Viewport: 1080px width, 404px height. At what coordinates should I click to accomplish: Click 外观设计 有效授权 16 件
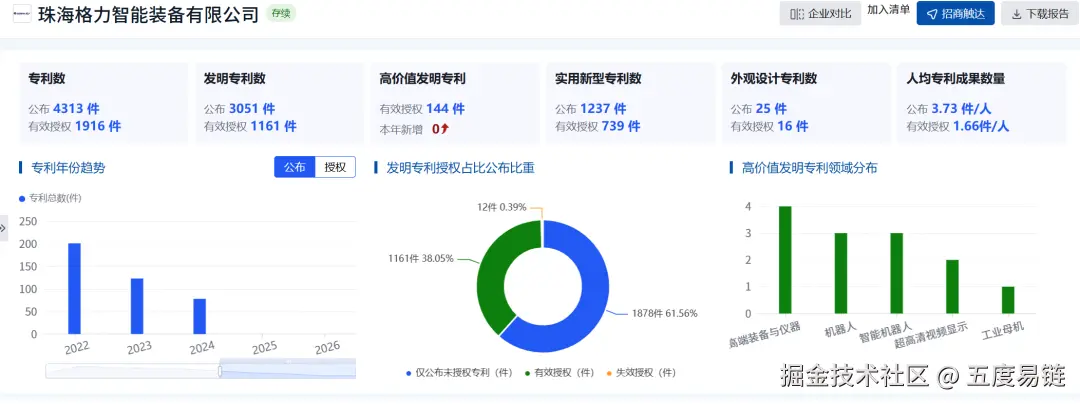pyautogui.click(x=793, y=127)
